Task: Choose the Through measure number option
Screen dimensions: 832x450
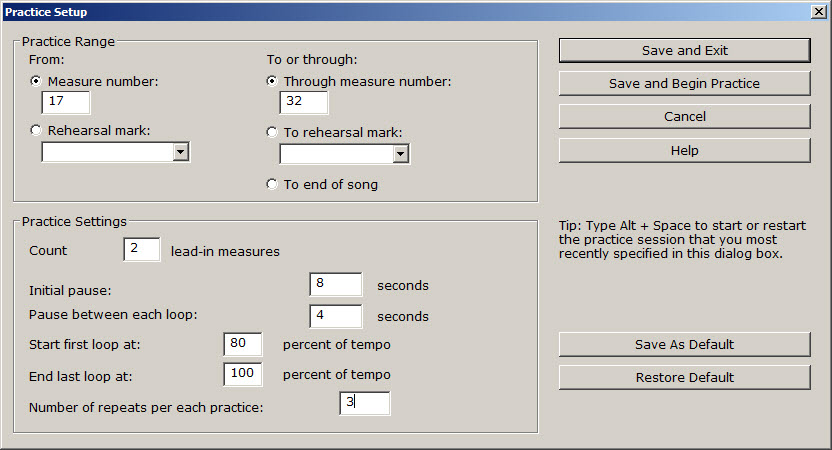Action: [272, 81]
